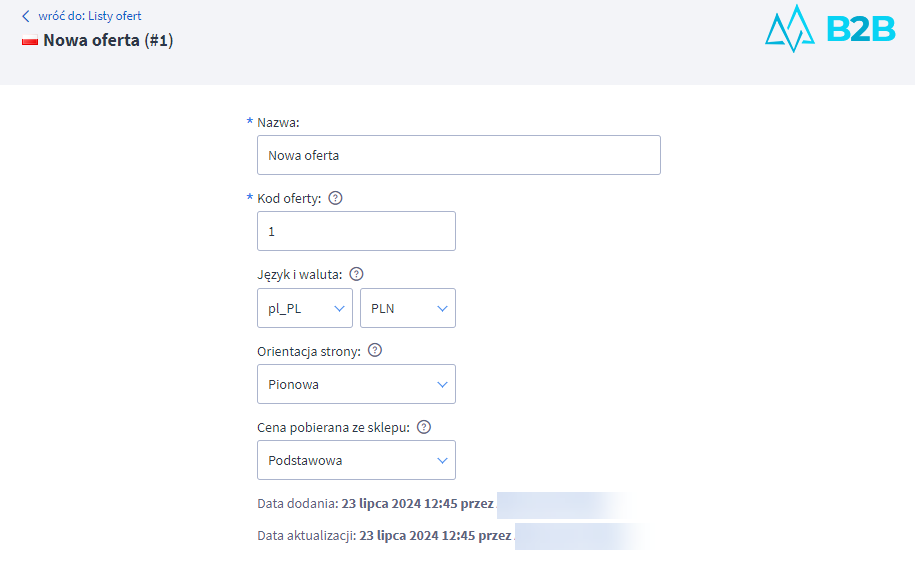
Task: Click the 'Nazwa:' field label
Action: pos(278,122)
